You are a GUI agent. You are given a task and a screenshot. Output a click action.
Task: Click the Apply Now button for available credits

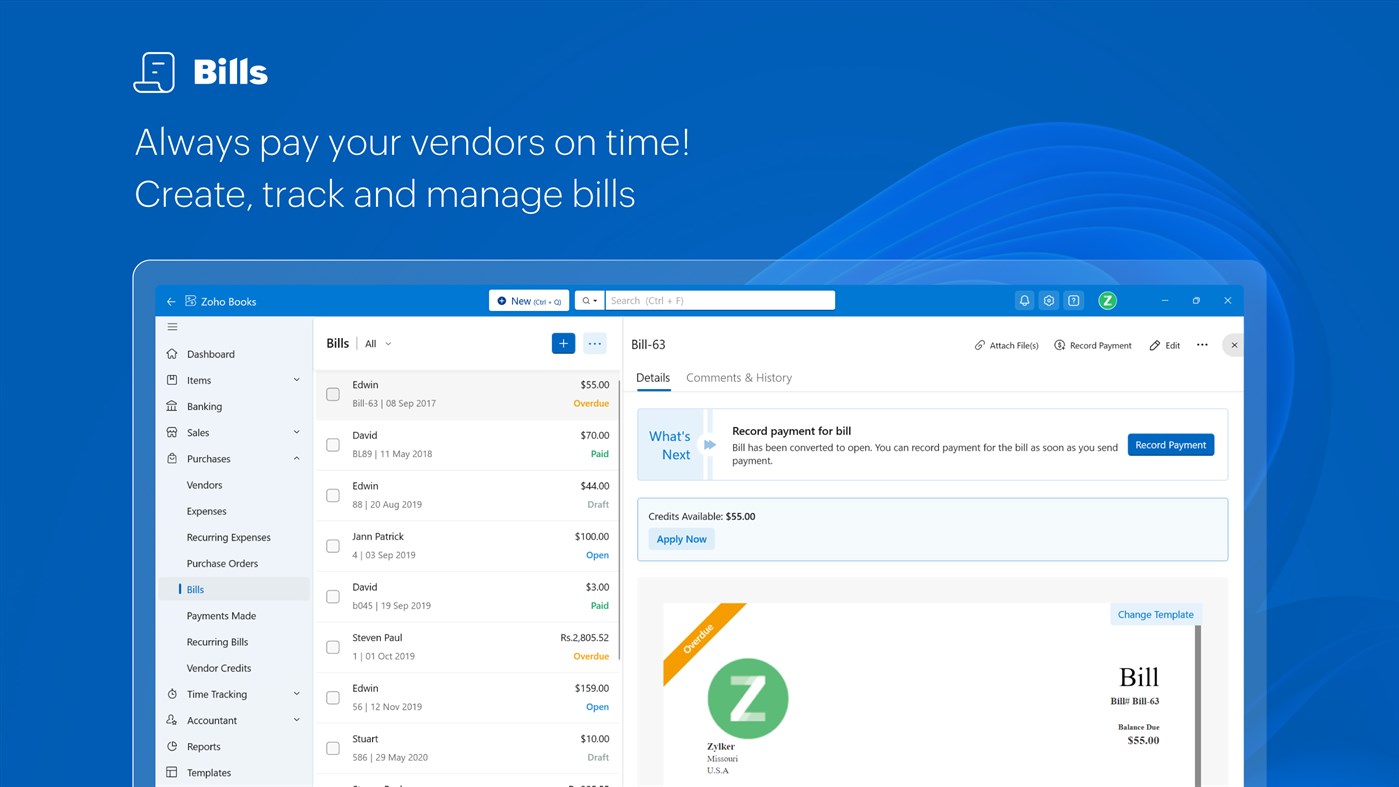(681, 538)
